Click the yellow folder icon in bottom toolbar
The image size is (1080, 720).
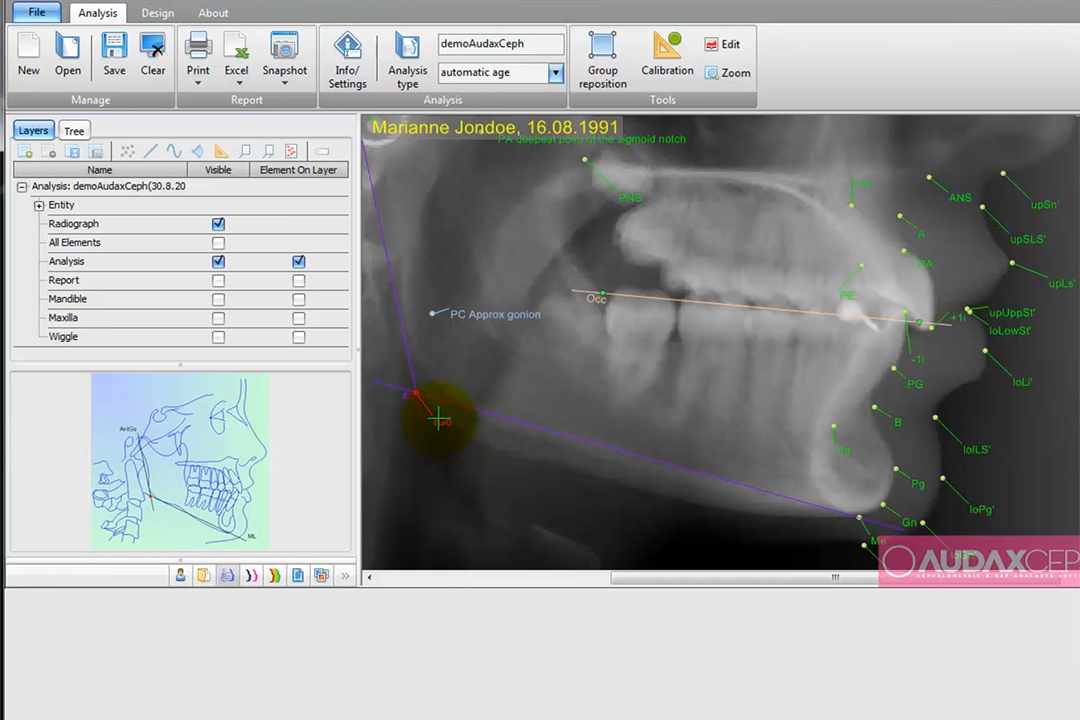204,575
